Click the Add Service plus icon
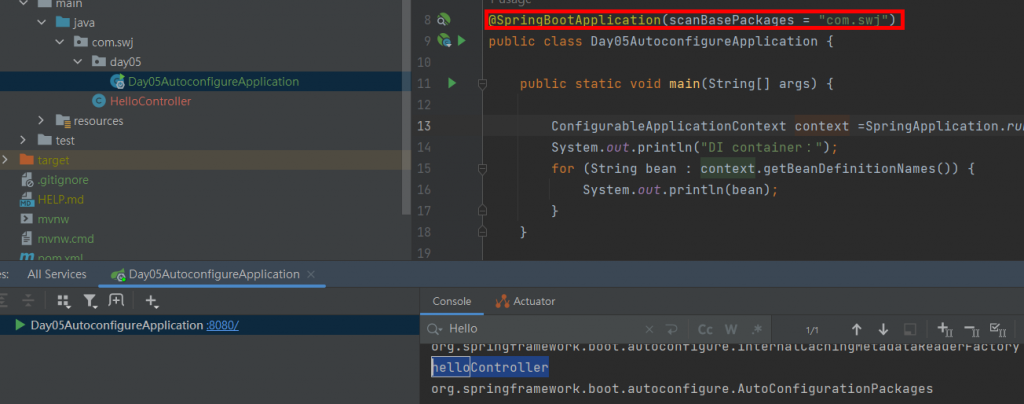The width and height of the screenshot is (1024, 404). click(x=152, y=301)
